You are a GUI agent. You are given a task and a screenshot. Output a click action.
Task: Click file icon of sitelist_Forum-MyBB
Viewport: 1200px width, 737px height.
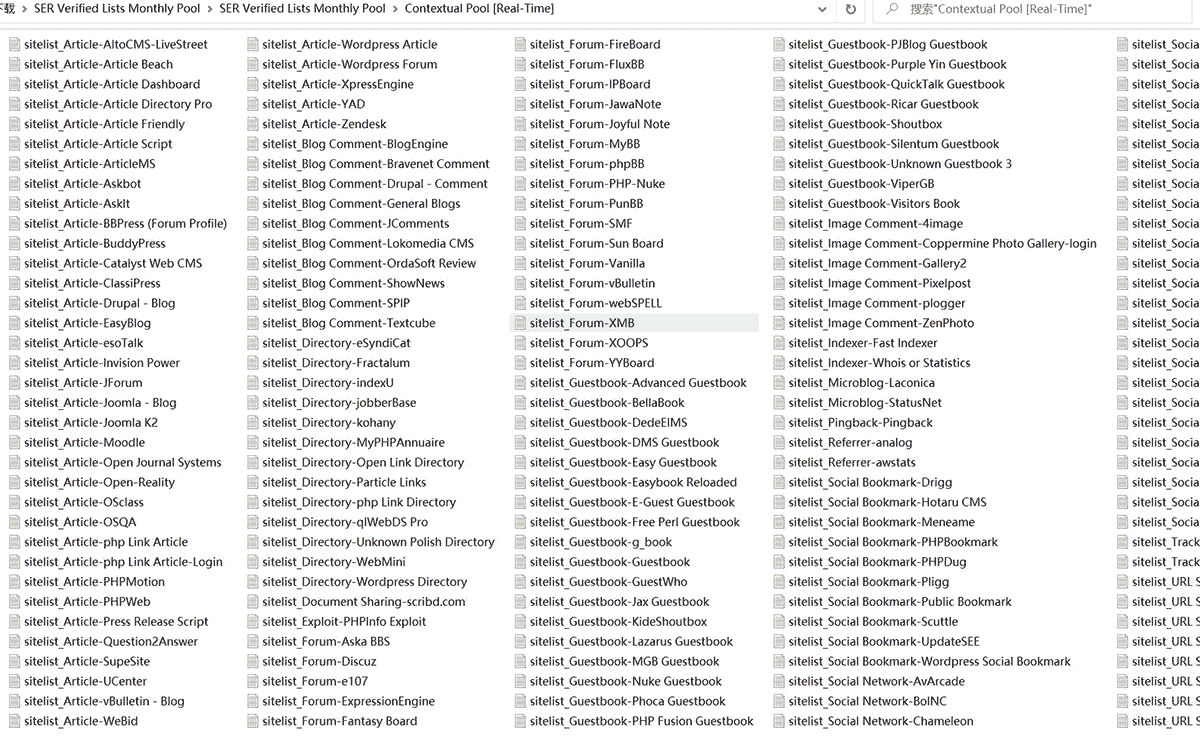pos(520,144)
